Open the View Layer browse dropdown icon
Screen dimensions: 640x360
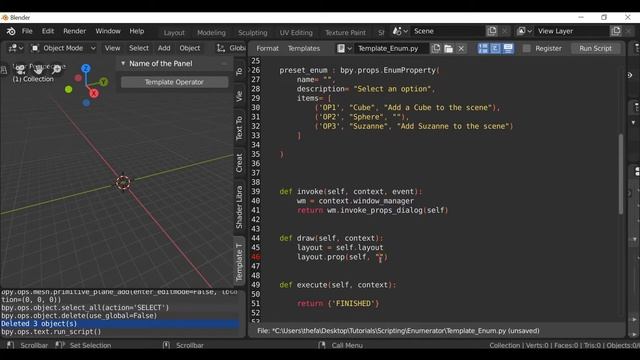coord(524,31)
